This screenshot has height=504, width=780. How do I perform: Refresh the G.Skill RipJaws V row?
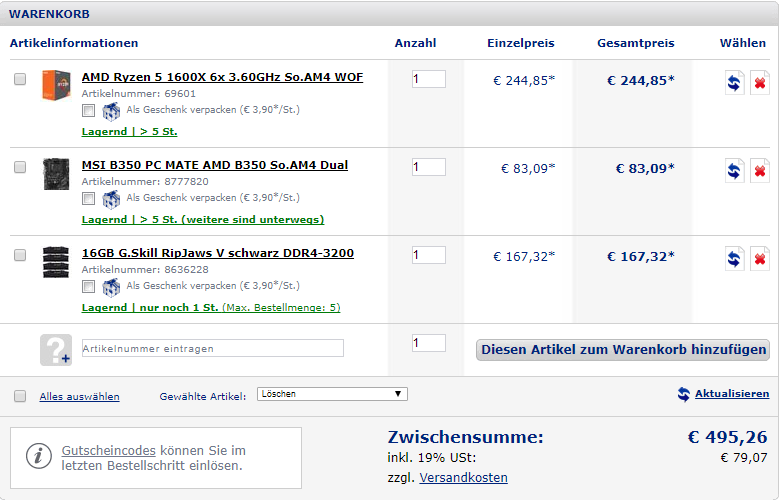[734, 259]
